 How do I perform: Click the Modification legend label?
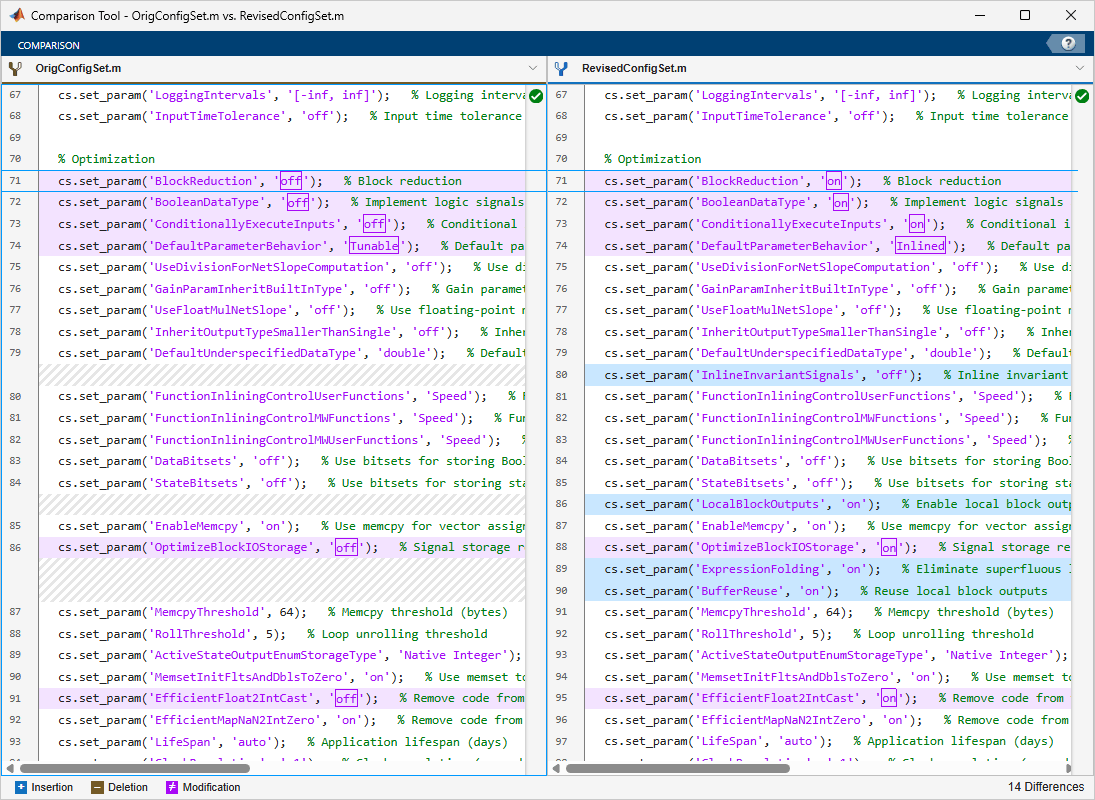tap(212, 787)
